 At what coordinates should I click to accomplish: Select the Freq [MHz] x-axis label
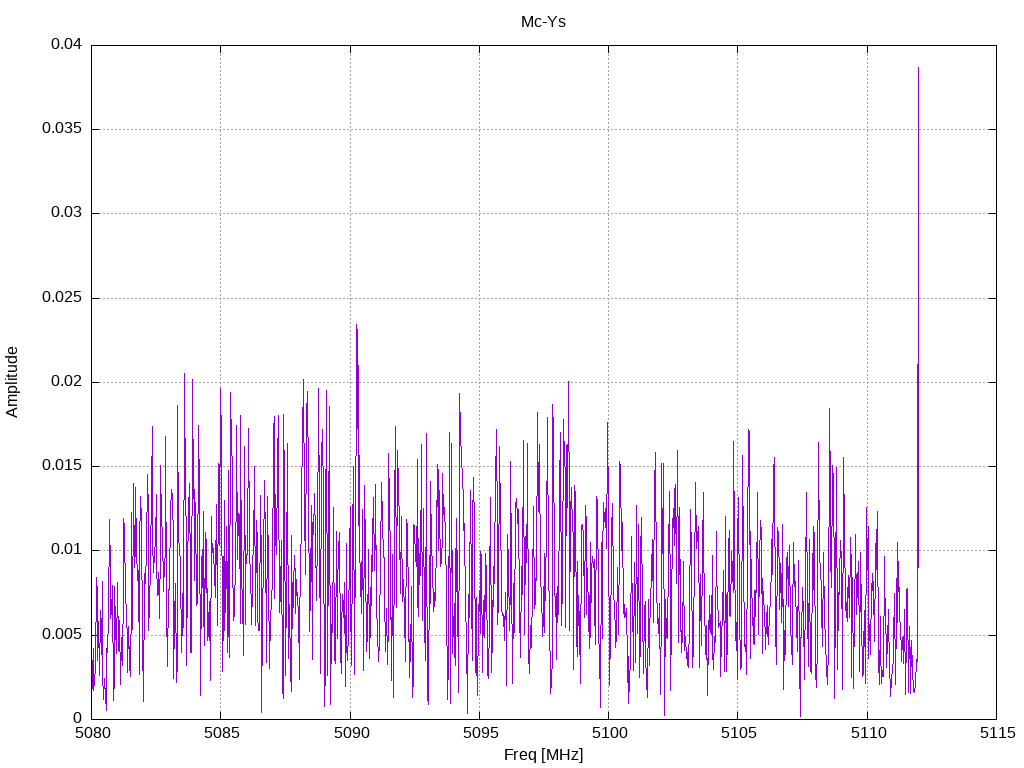pos(543,755)
